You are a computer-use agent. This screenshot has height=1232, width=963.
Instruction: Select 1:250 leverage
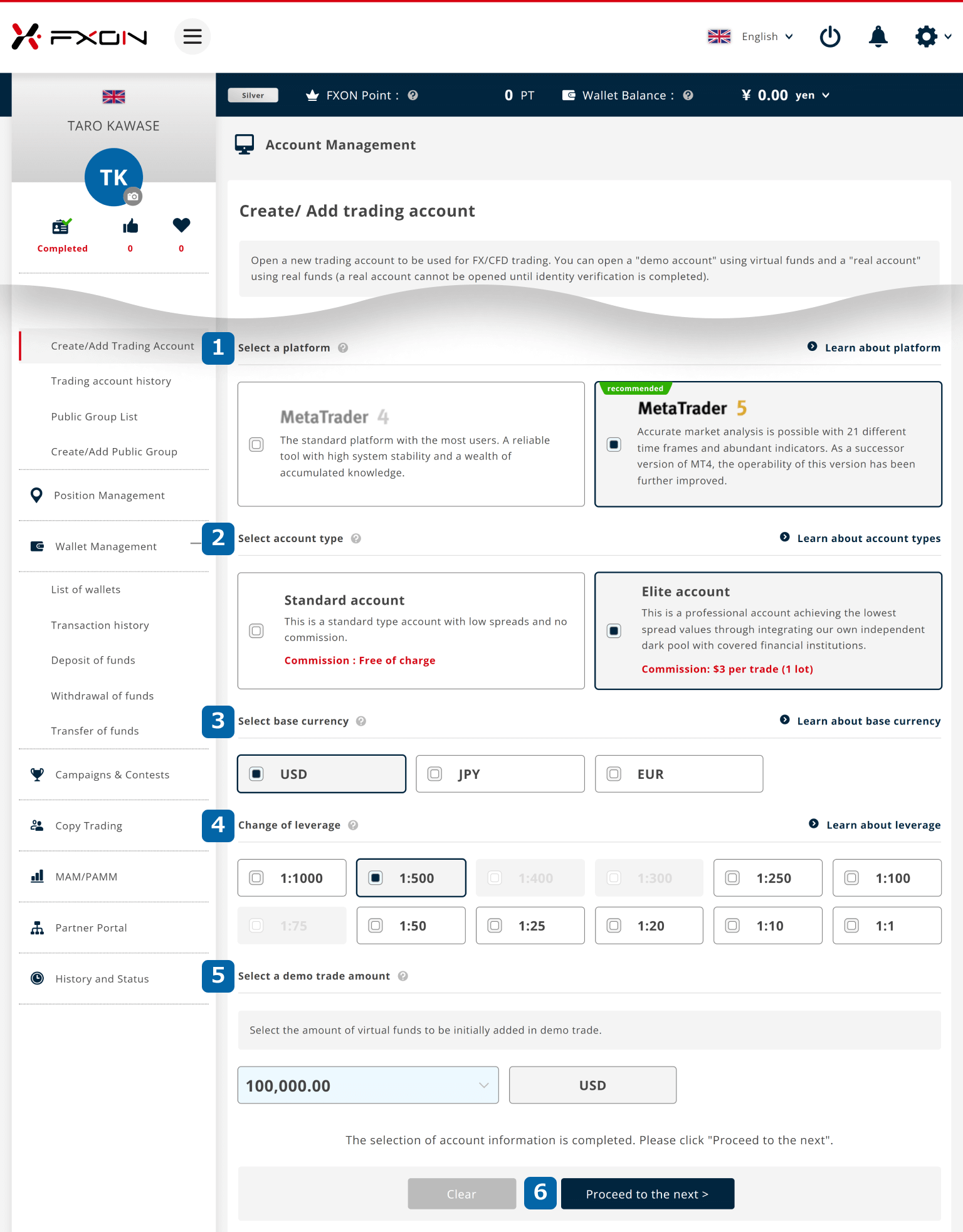[768, 878]
